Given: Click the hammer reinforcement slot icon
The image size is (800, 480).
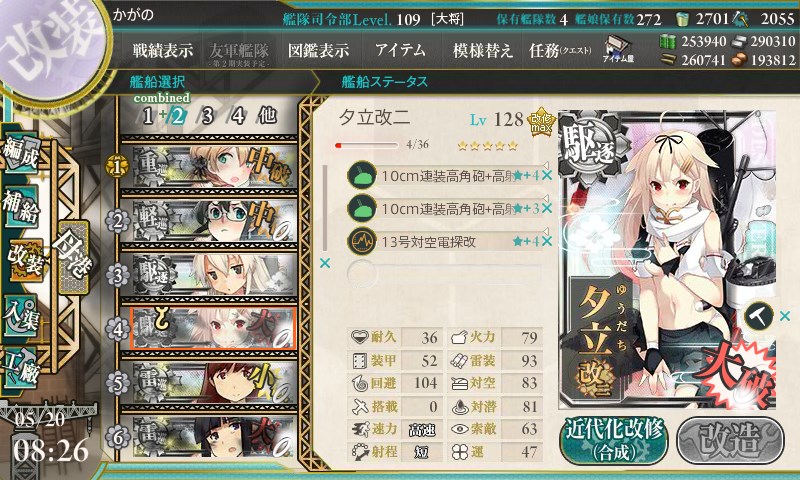Looking at the screenshot, I should point(759,316).
